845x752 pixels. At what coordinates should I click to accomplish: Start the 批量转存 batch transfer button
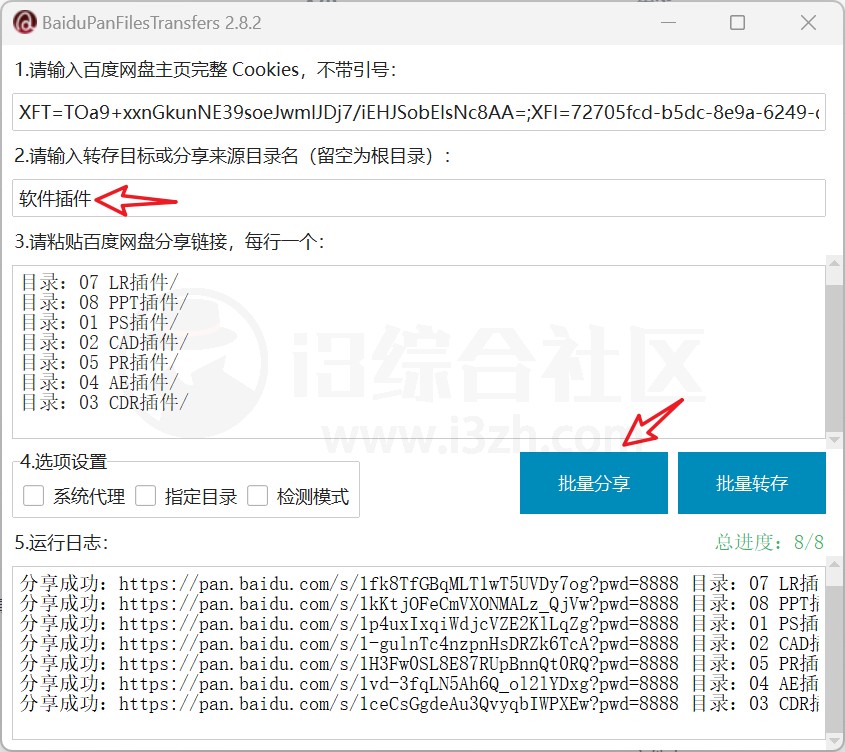pos(751,483)
